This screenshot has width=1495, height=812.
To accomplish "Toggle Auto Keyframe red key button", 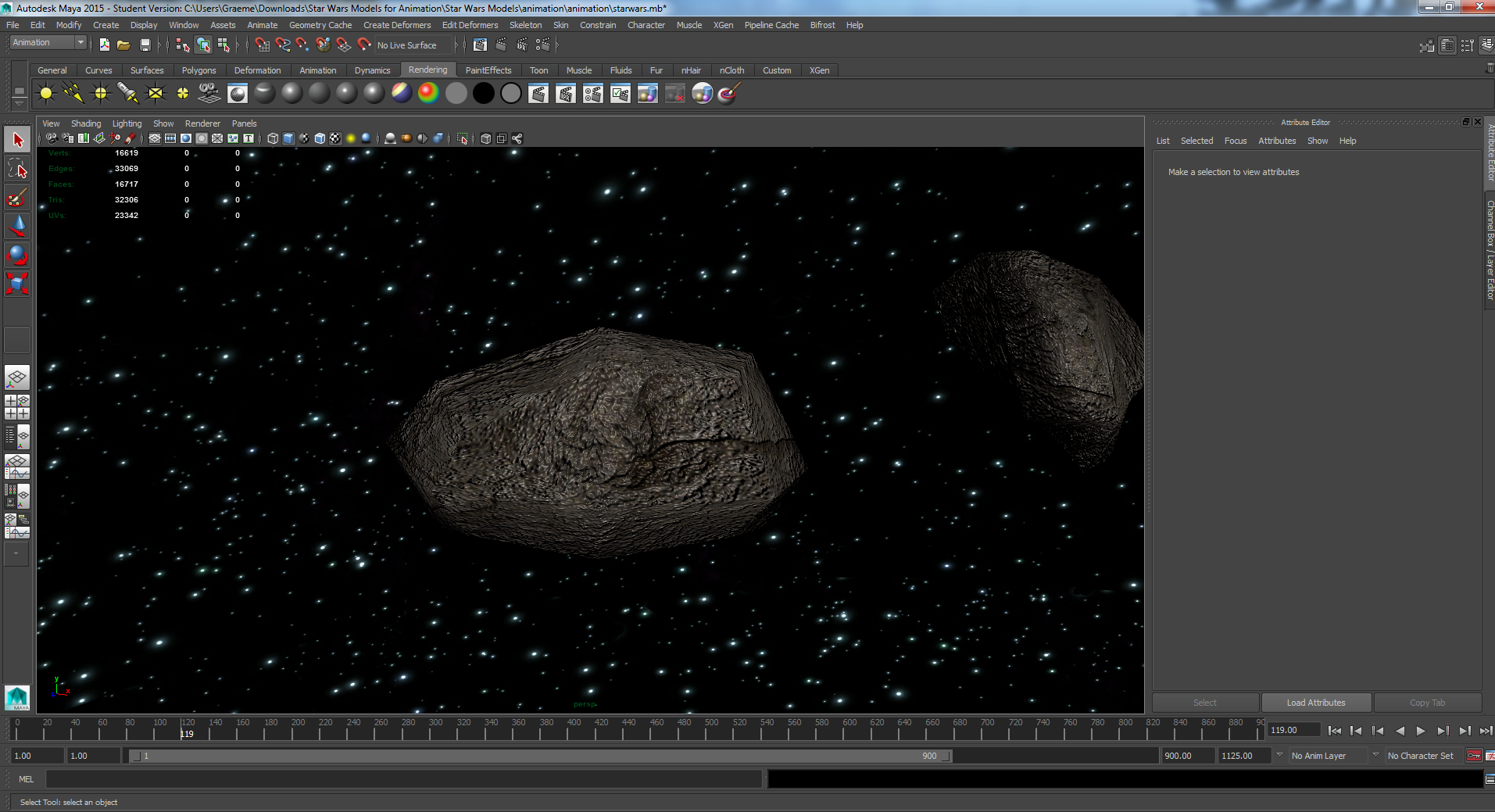I will (1474, 756).
